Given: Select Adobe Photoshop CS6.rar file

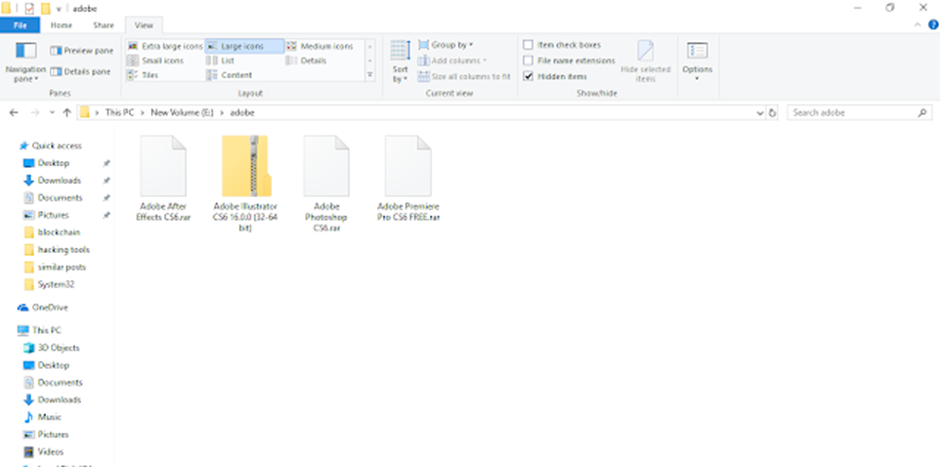Looking at the screenshot, I should coord(327,183).
